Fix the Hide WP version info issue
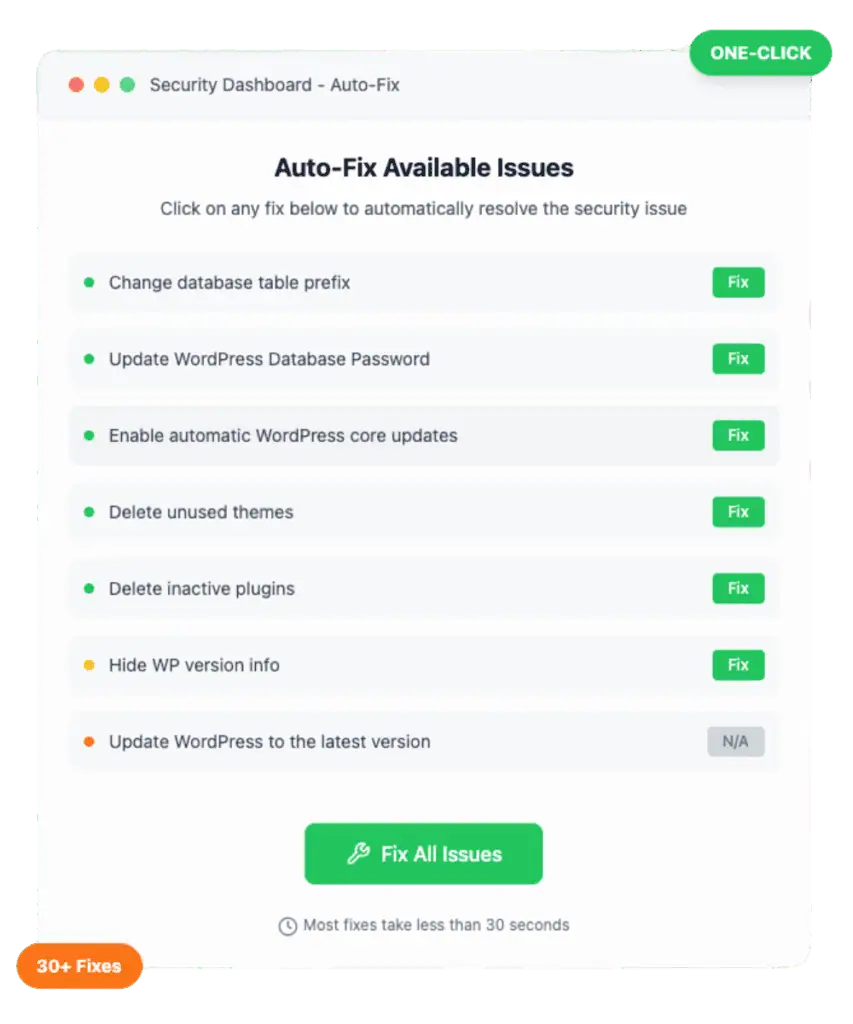The image size is (853, 1024). click(738, 665)
